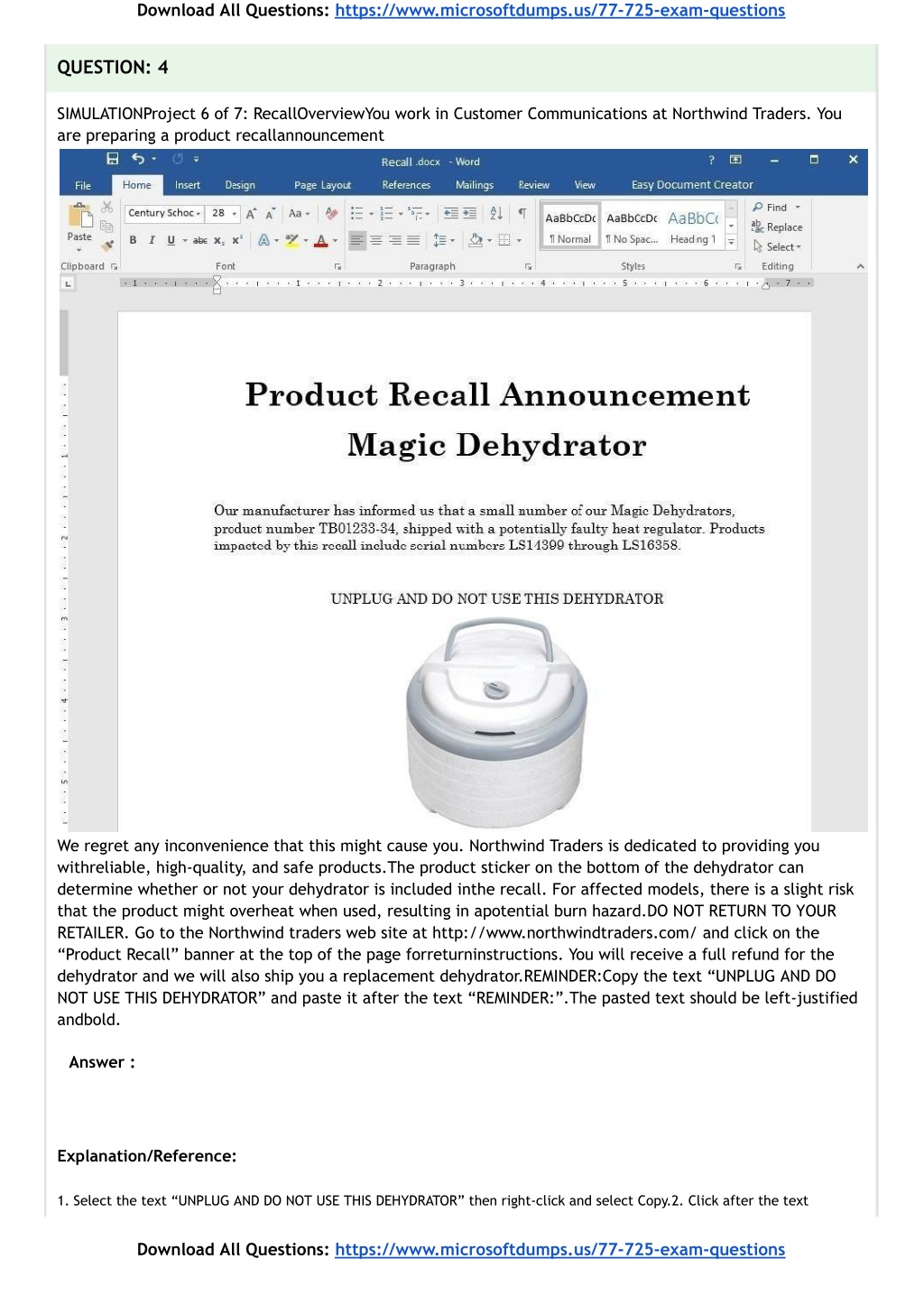Toggle Show/Hide paragraph marks
924x1305 pixels.
click(x=522, y=213)
